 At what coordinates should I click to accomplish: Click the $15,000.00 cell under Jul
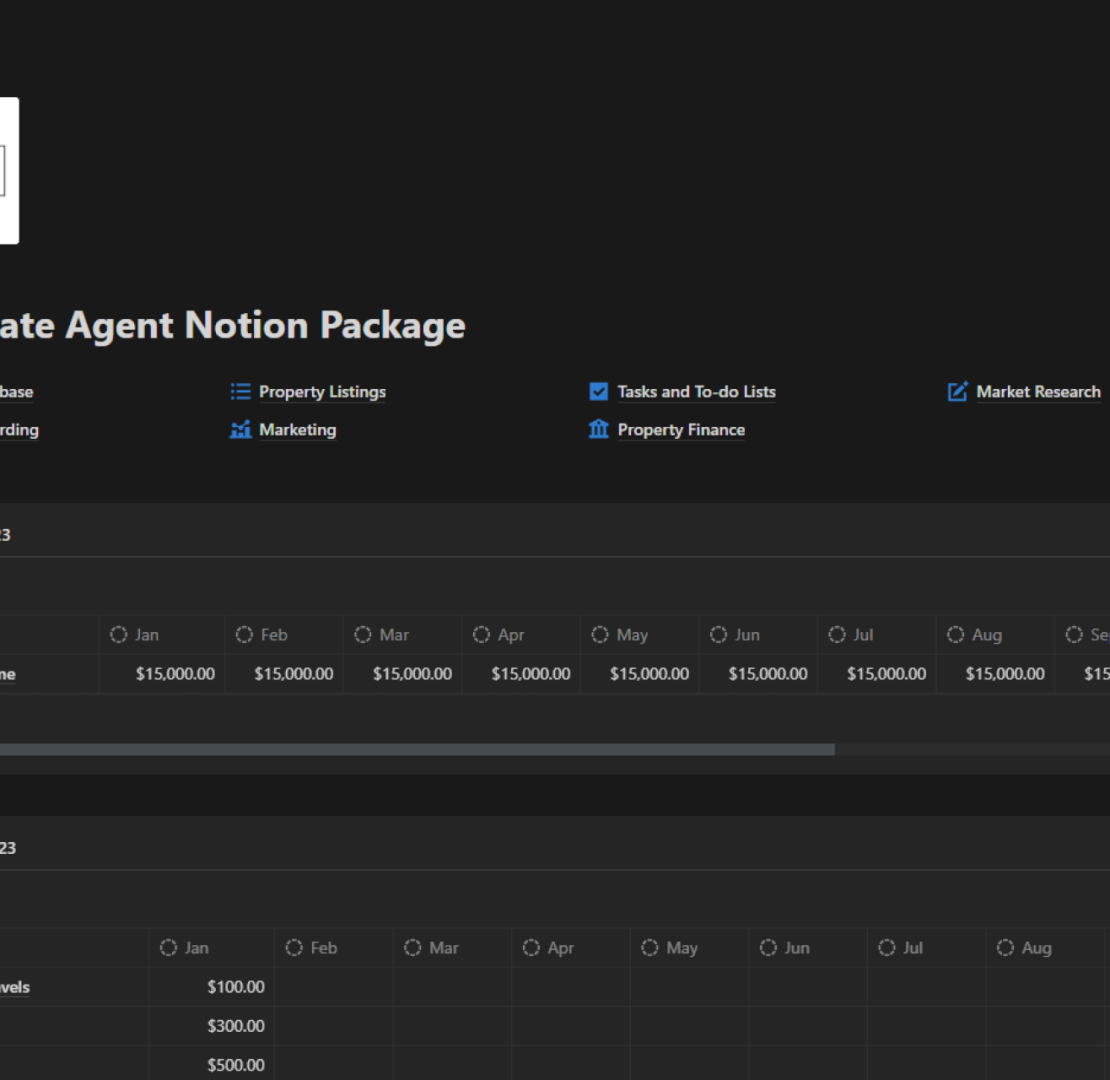[x=876, y=674]
